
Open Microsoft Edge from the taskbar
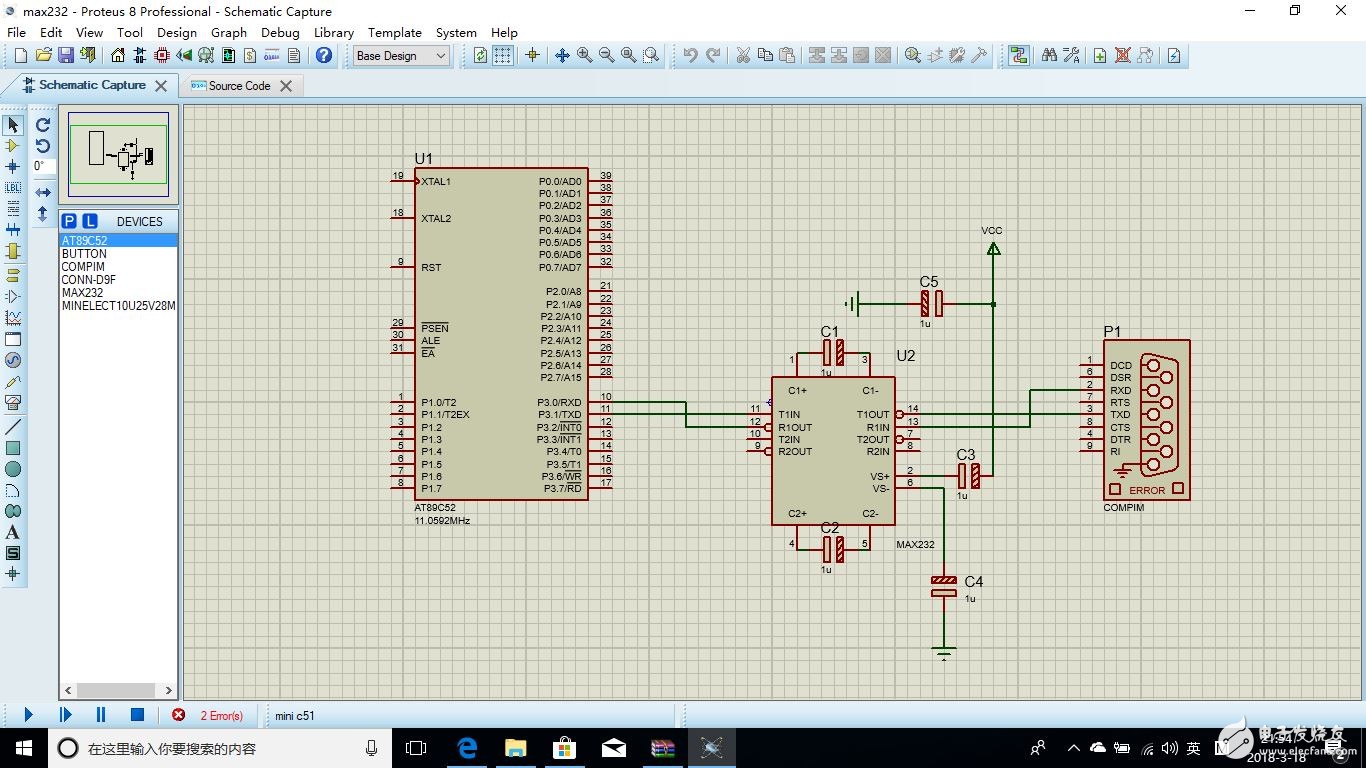pos(467,747)
